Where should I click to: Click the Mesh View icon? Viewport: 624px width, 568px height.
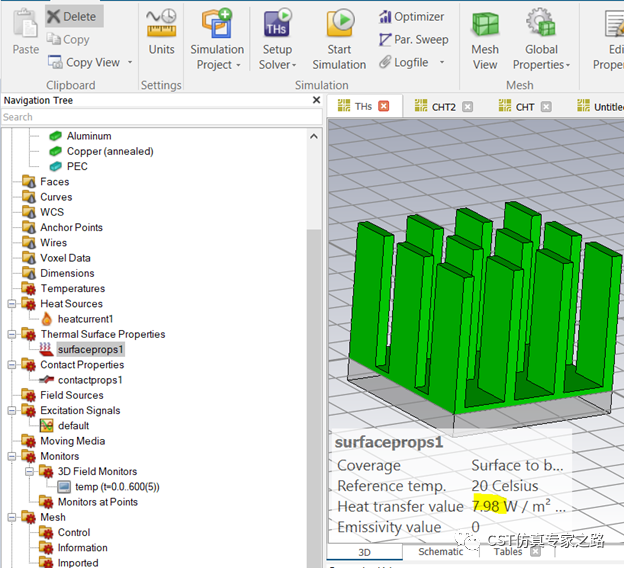coord(485,24)
